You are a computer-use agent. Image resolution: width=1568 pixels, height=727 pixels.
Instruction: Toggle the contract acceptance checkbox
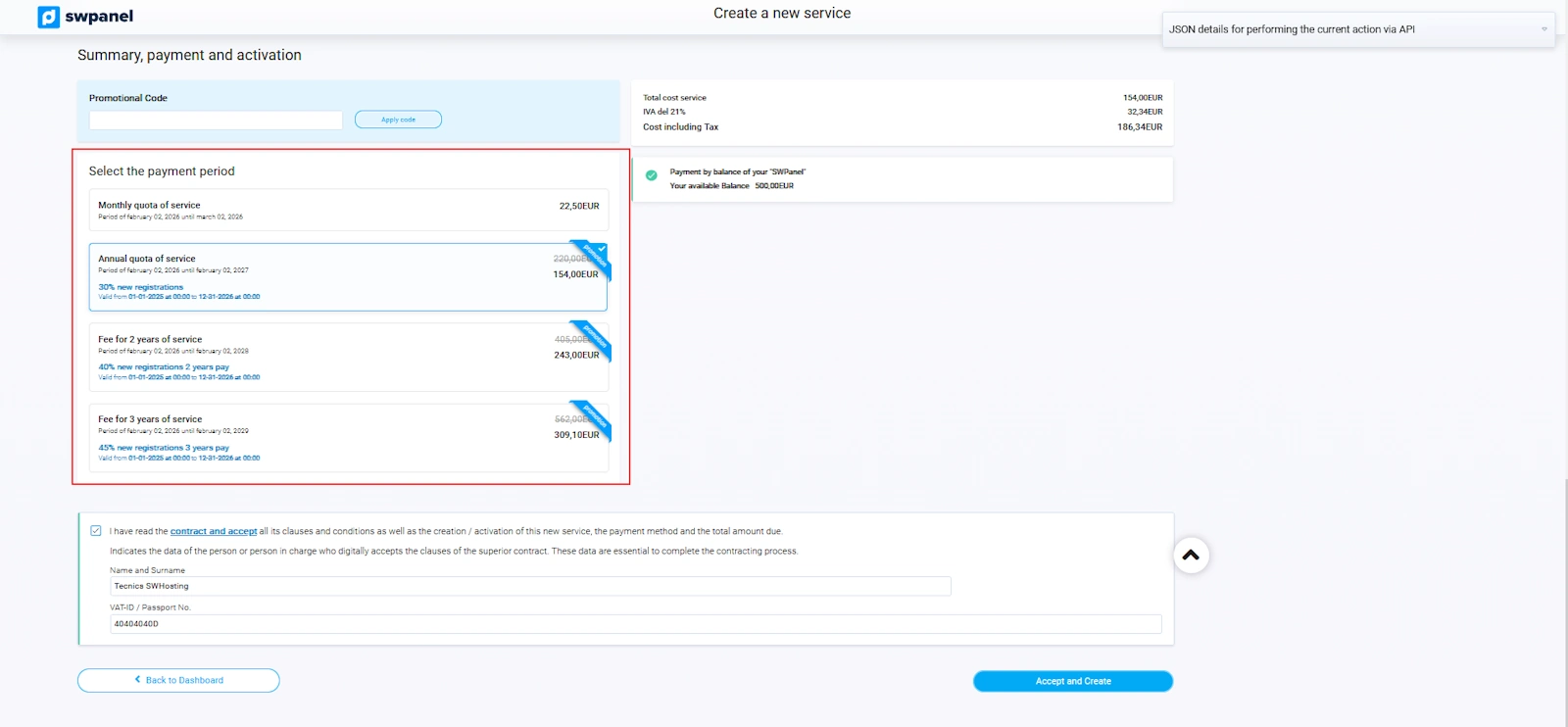[96, 531]
